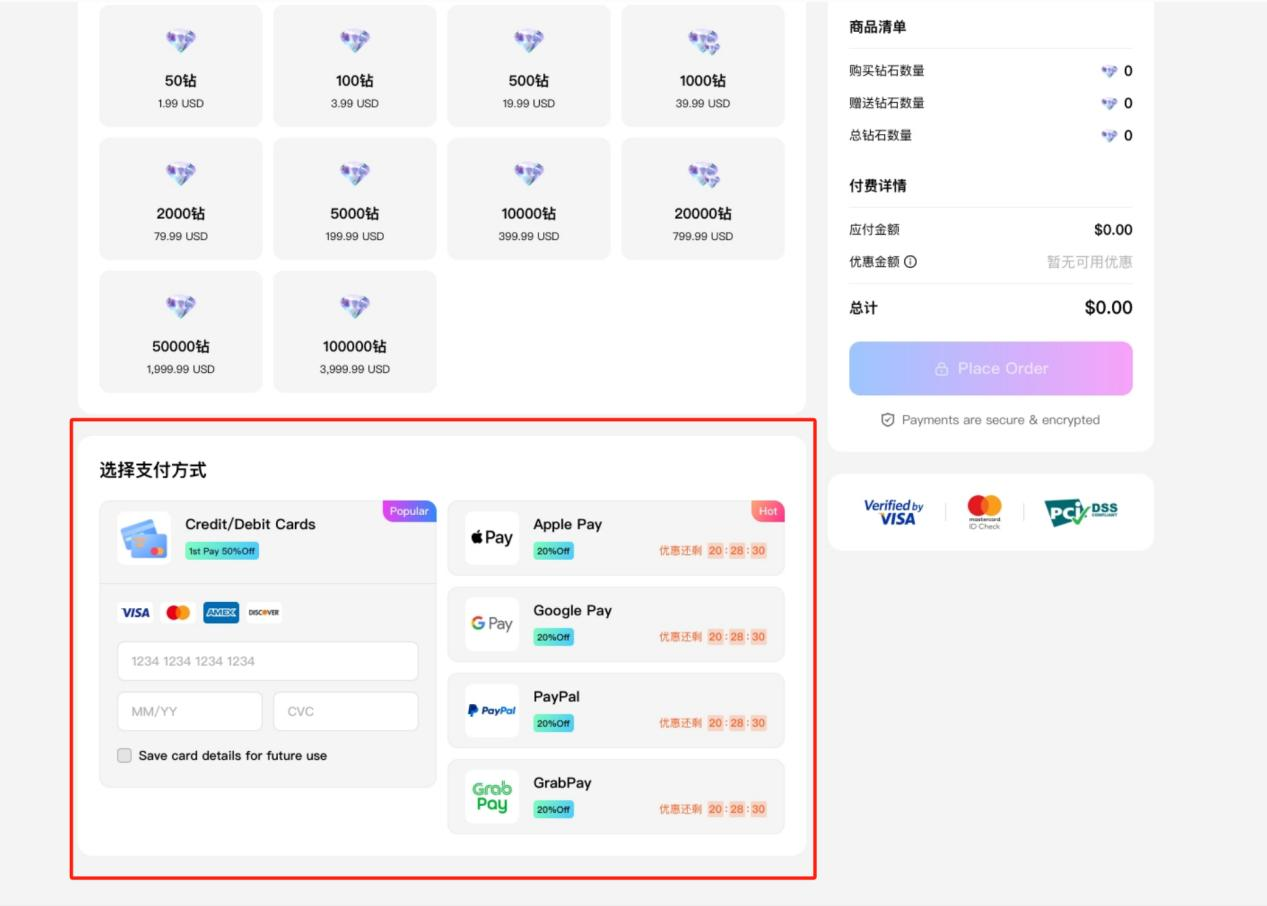Check Save card details for future use
This screenshot has width=1267, height=906.
pos(125,756)
